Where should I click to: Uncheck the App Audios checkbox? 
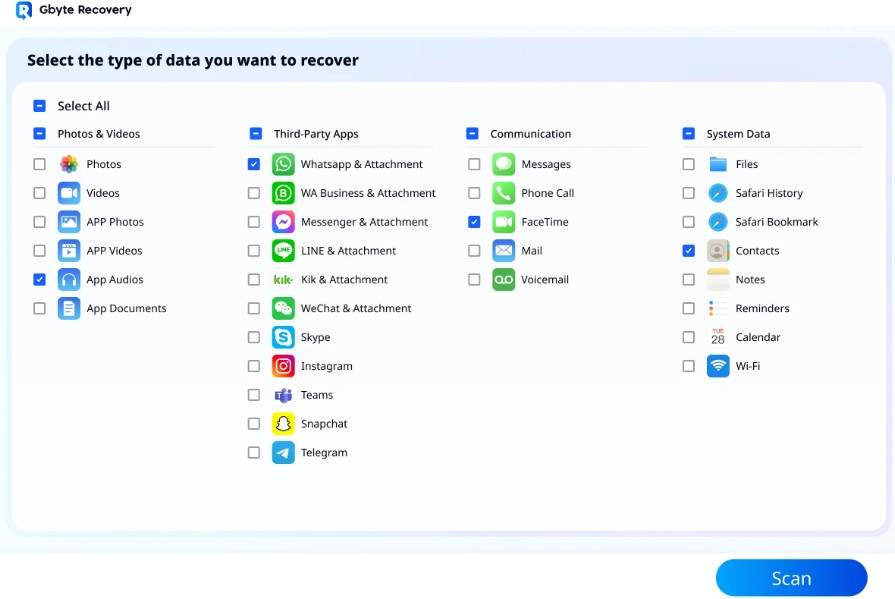pyautogui.click(x=39, y=279)
